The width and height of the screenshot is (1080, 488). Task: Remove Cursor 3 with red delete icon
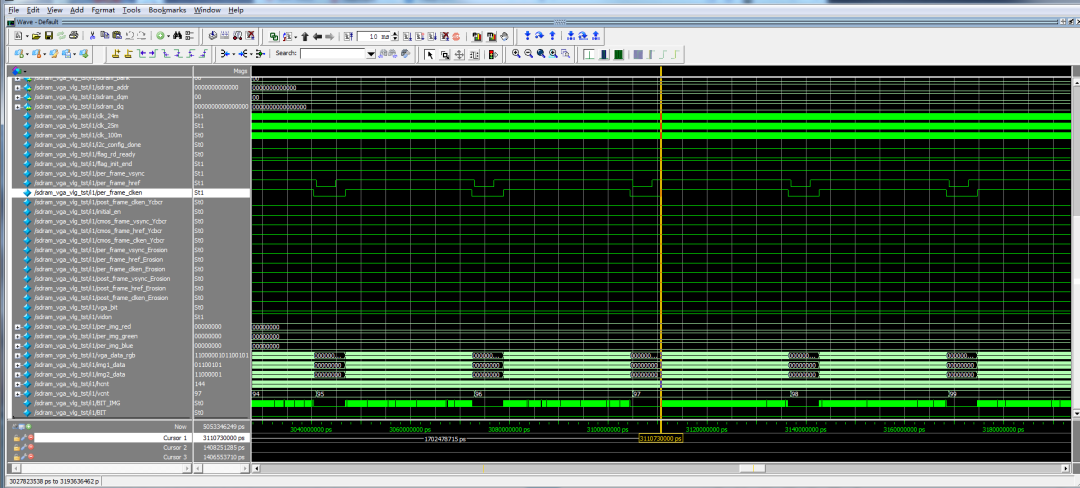pyautogui.click(x=30, y=457)
